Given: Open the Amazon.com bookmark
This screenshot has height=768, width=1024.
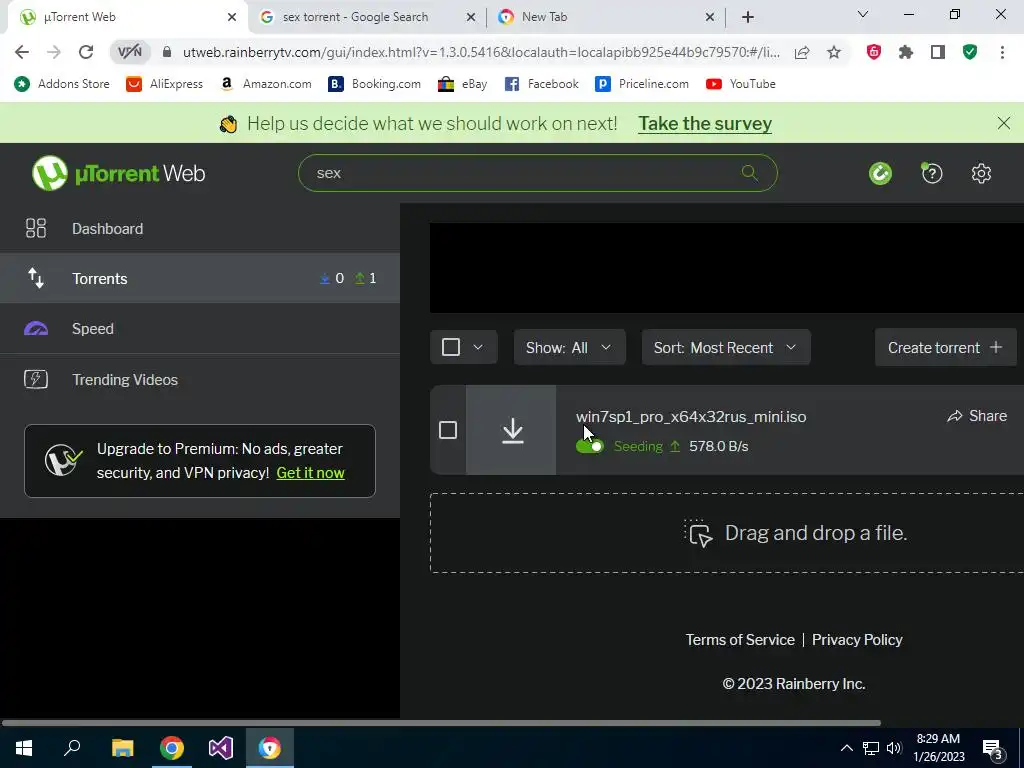Looking at the screenshot, I should (x=266, y=84).
